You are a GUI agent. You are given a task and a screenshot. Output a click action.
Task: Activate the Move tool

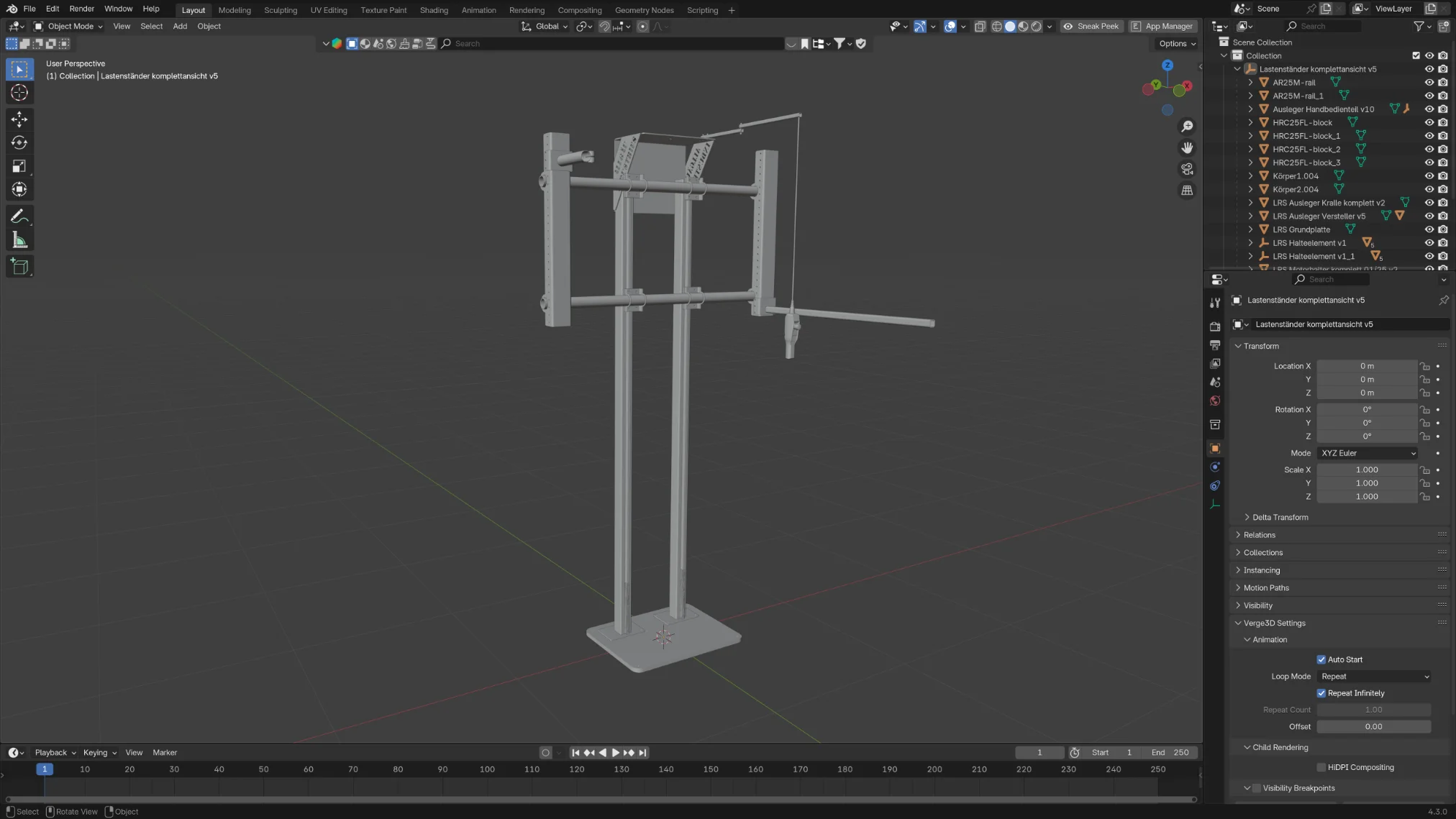tap(19, 119)
